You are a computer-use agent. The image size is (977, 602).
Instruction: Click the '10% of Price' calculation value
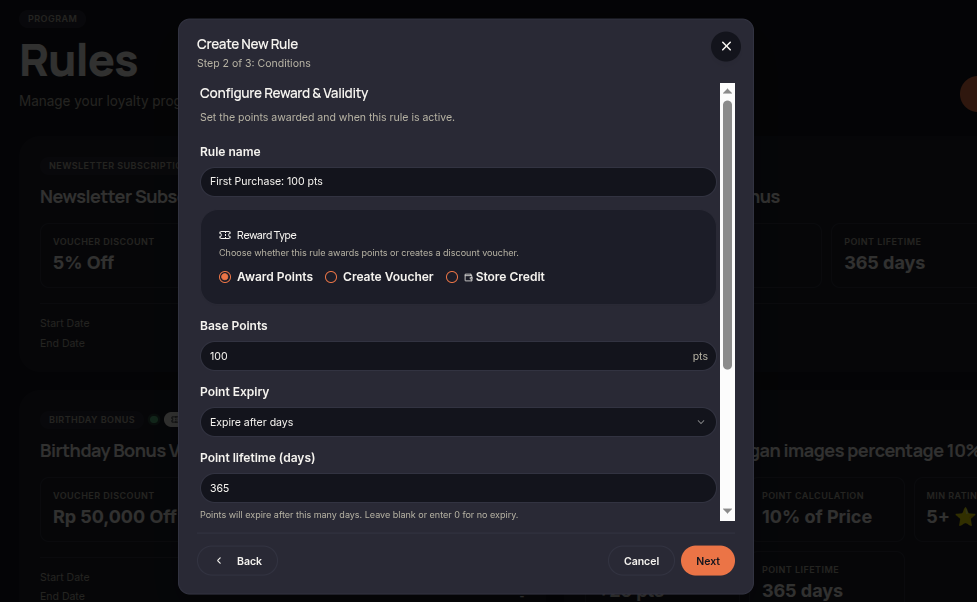tap(816, 517)
